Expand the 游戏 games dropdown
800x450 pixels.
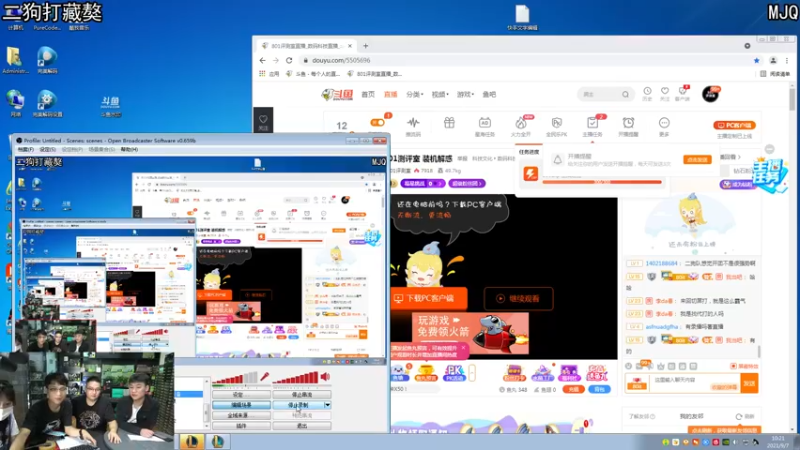tap(465, 94)
